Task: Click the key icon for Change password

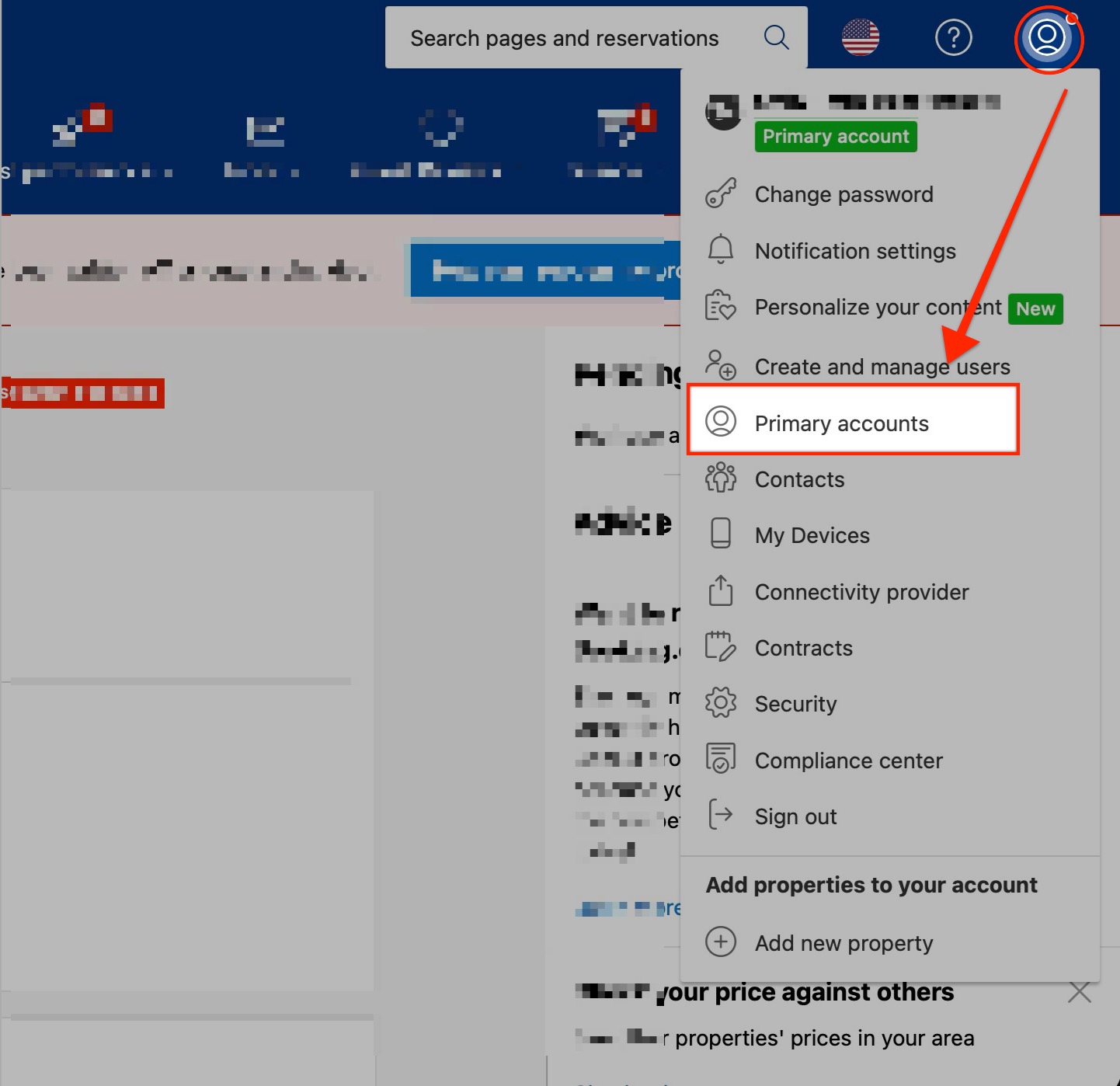Action: pos(720,194)
